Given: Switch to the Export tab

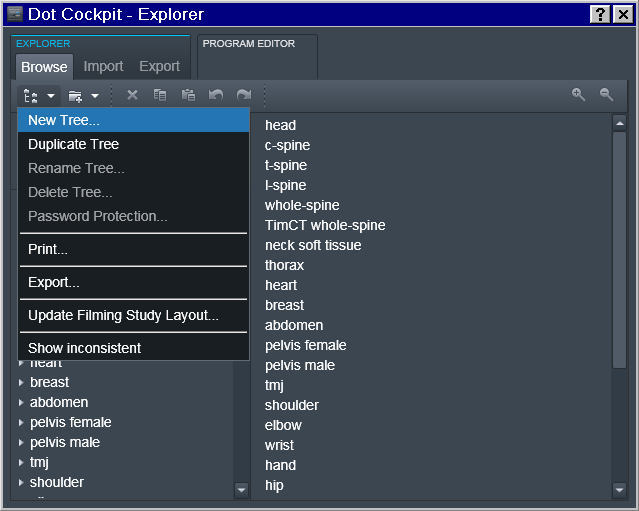Looking at the screenshot, I should (x=159, y=66).
